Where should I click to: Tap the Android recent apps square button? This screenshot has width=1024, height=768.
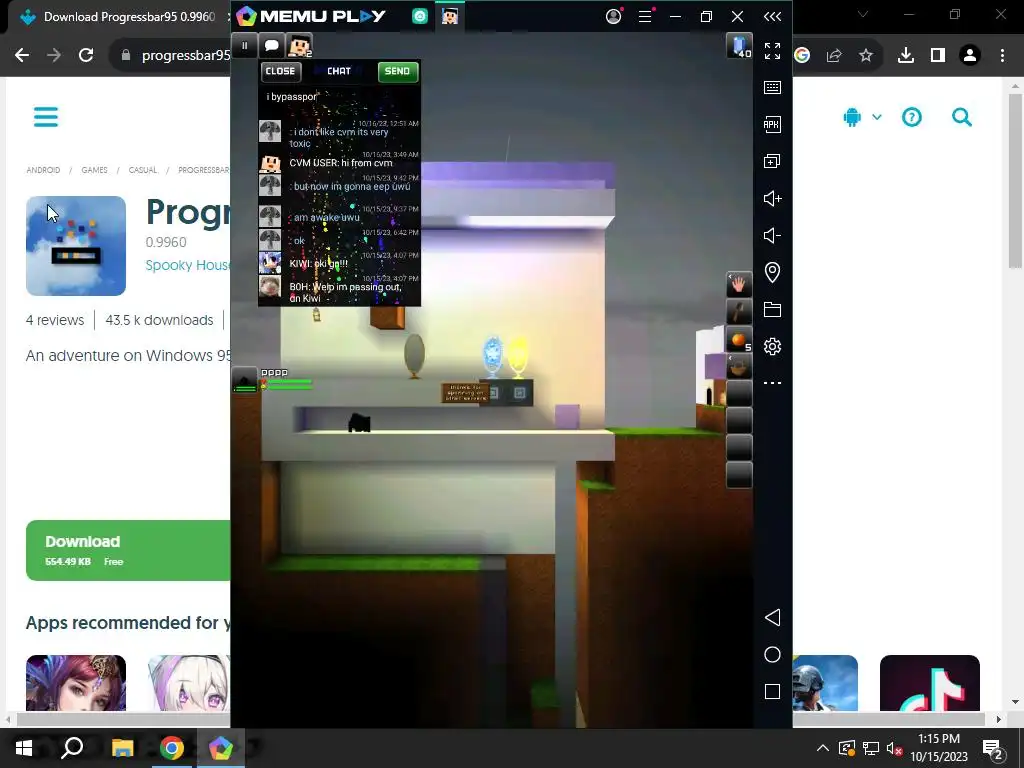click(772, 692)
